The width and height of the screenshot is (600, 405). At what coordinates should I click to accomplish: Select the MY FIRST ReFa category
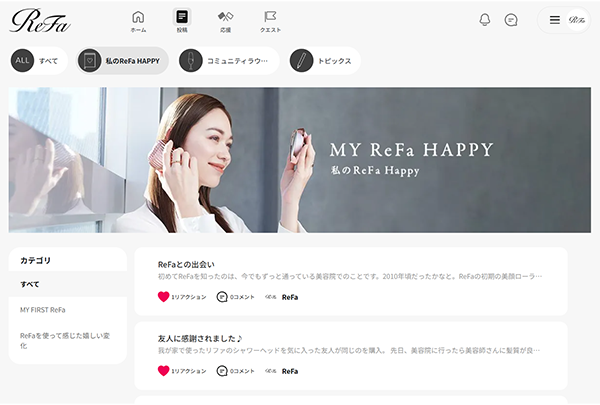click(68, 310)
